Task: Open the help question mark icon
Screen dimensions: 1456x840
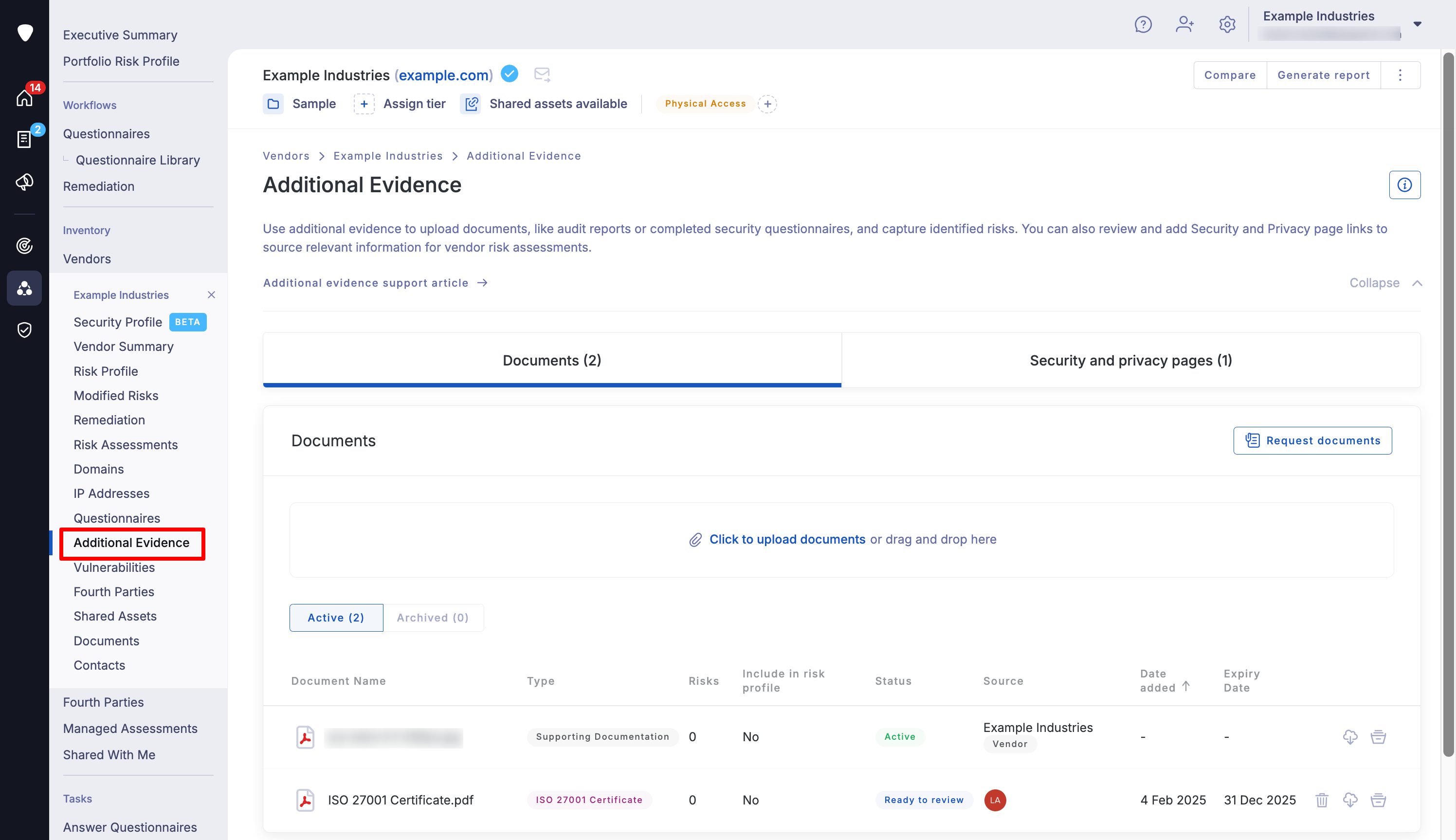Action: pos(1143,24)
